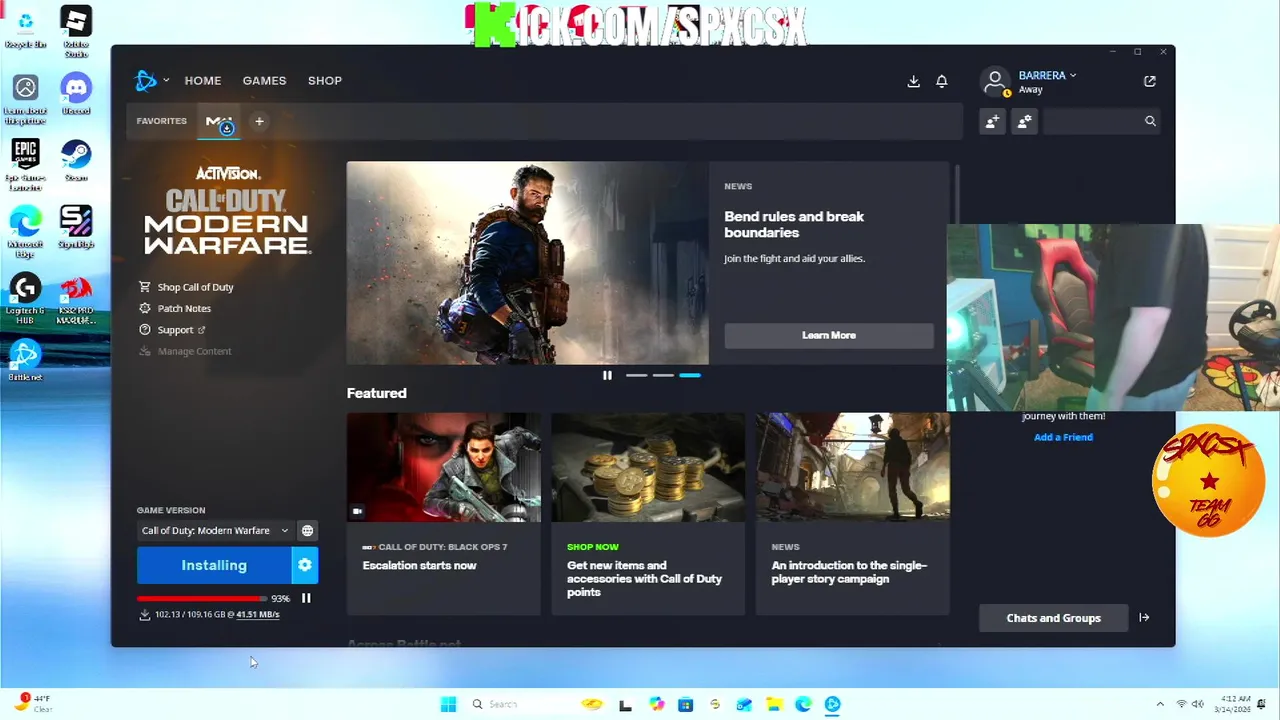The height and width of the screenshot is (720, 1280).
Task: Open the Call of Duty points shop card
Action: pyautogui.click(x=648, y=513)
